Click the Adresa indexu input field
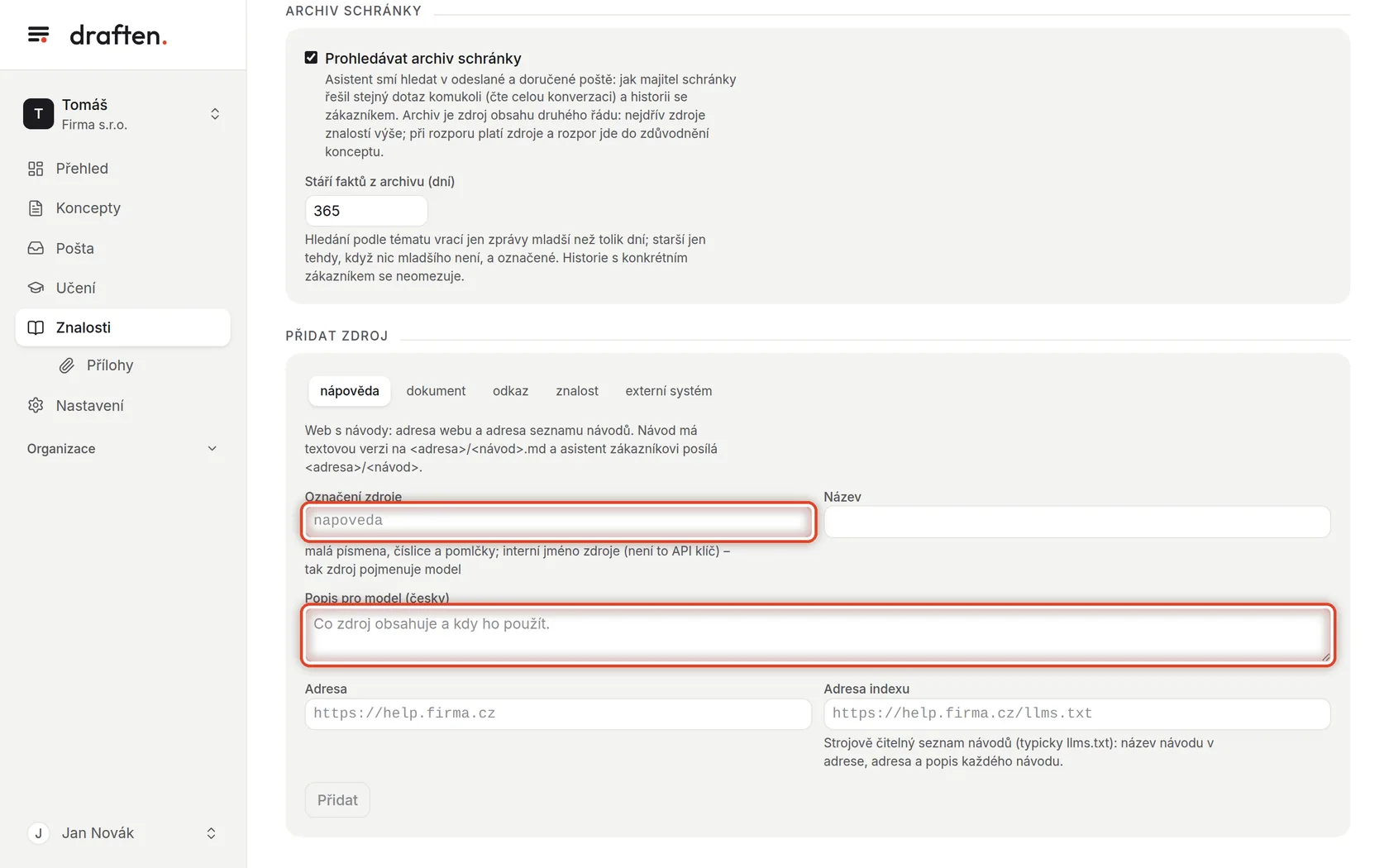The width and height of the screenshot is (1389, 868). (x=1076, y=713)
